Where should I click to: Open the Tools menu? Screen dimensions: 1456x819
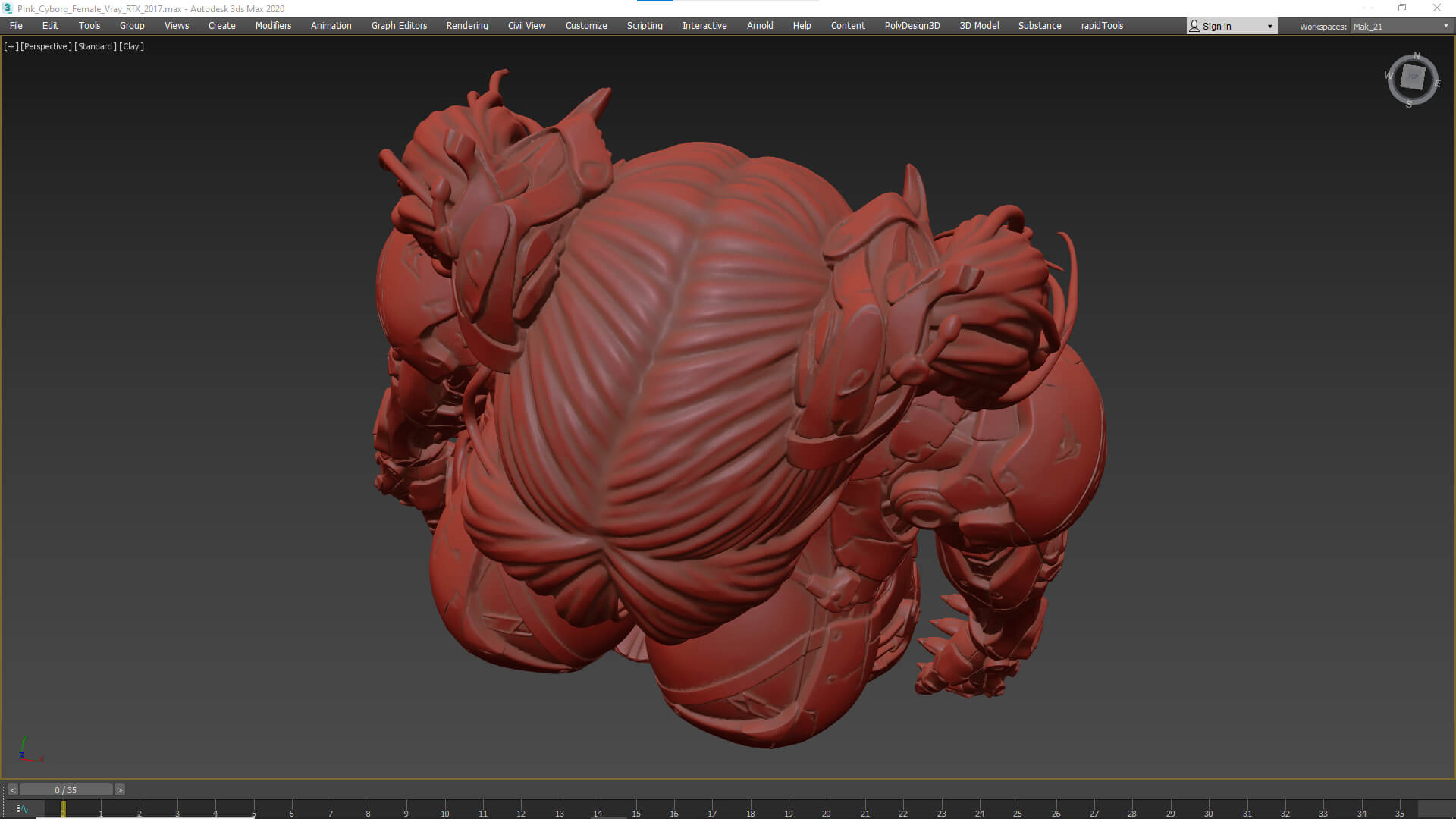[89, 26]
